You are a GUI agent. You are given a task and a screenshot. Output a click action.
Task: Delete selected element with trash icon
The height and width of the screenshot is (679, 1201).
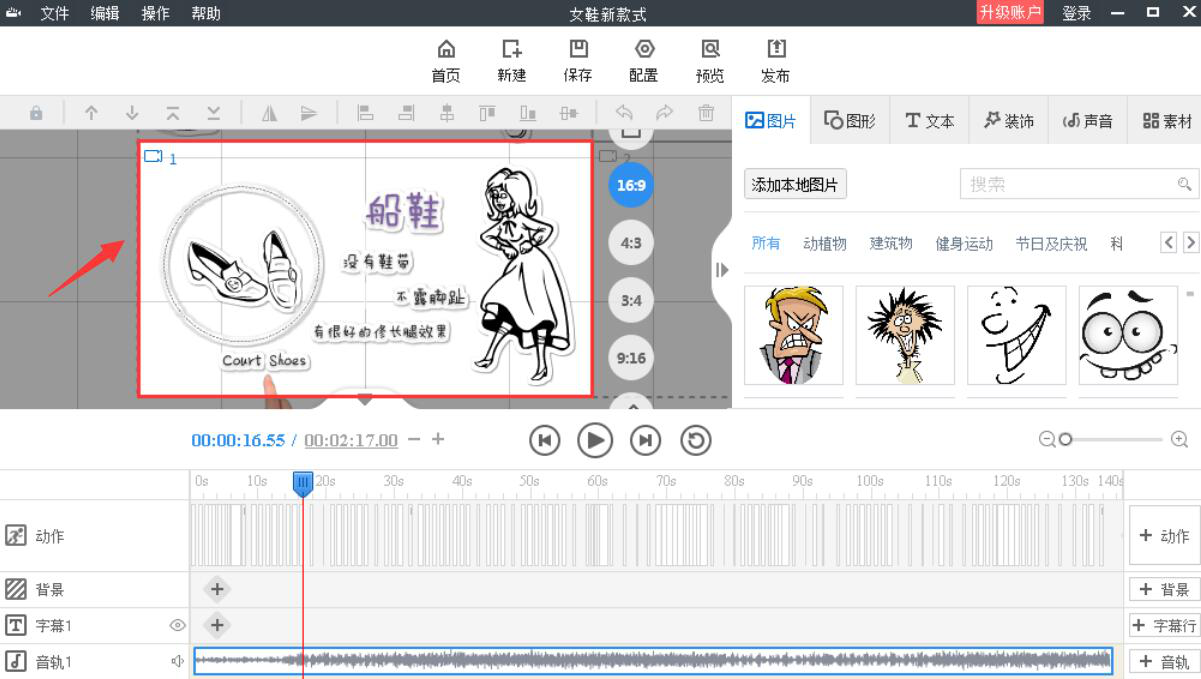coord(706,113)
